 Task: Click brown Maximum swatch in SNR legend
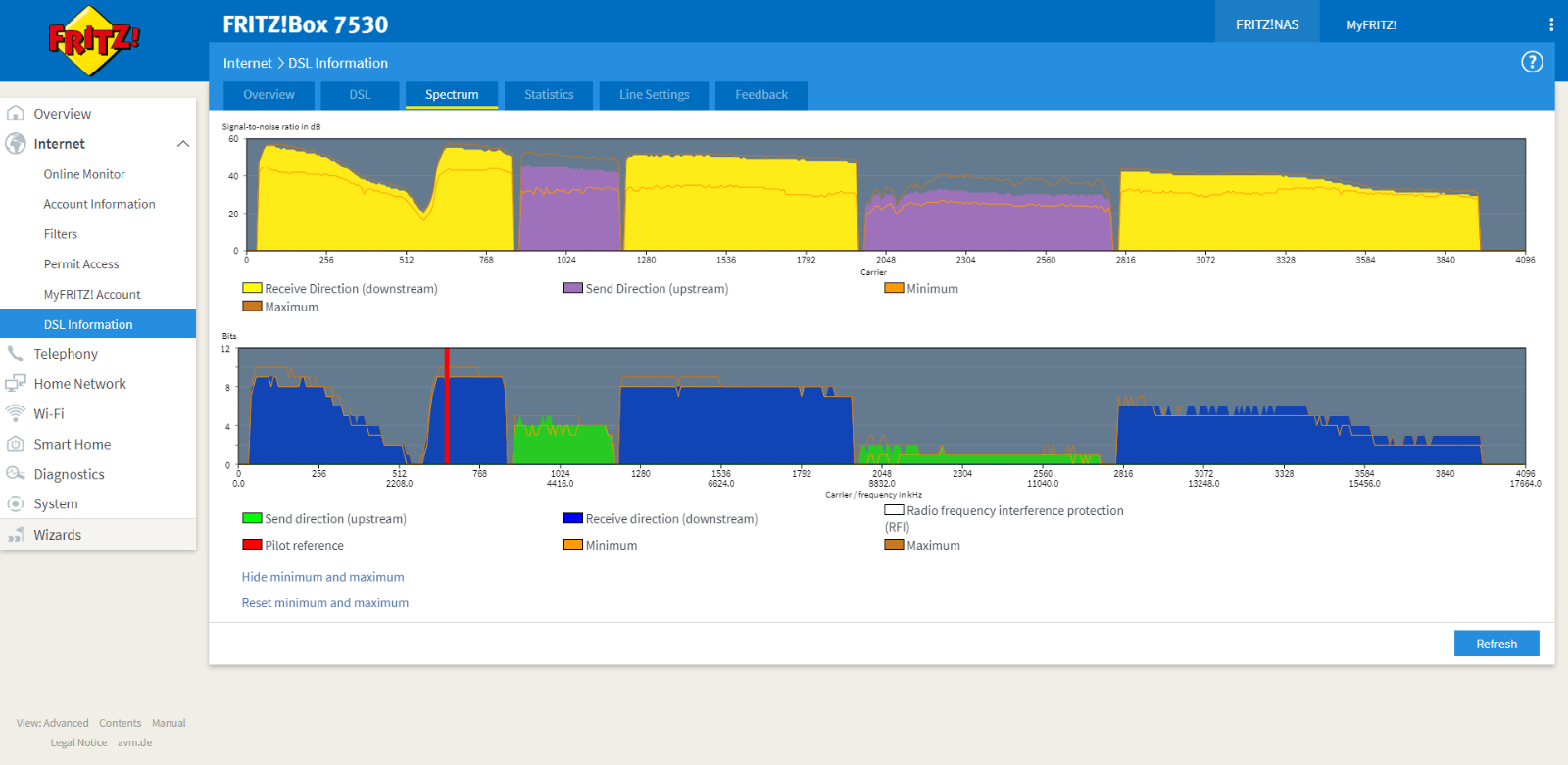tap(252, 307)
